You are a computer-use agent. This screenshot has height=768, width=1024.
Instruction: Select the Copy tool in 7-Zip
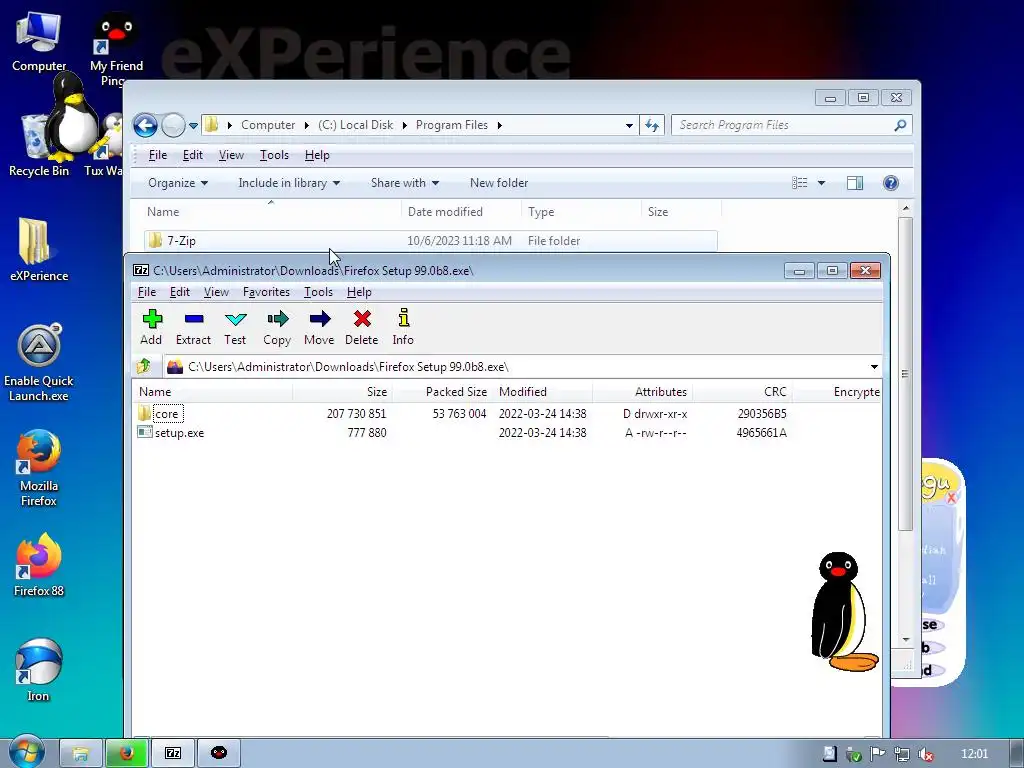click(277, 327)
